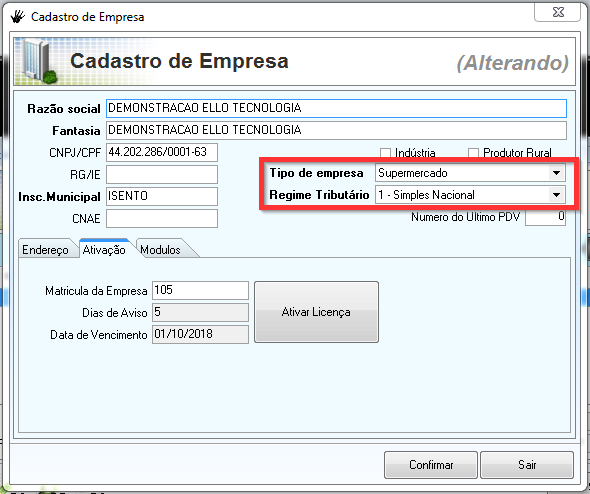
Task: Focus the Razão social input field
Action: pyautogui.click(x=336, y=108)
